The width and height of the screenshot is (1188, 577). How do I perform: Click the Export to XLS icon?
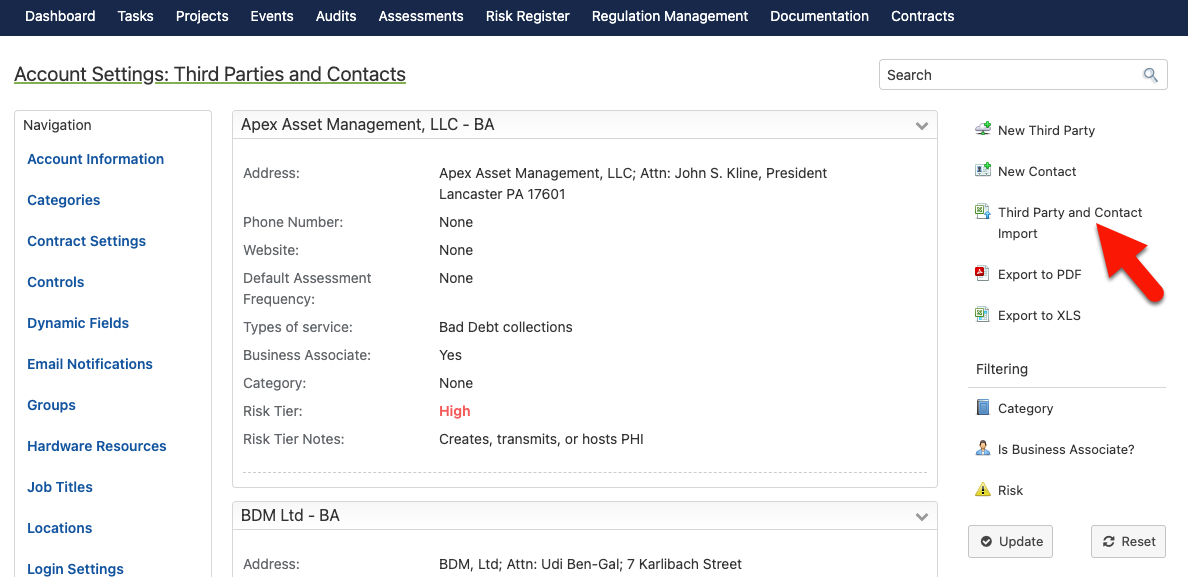pyautogui.click(x=983, y=314)
